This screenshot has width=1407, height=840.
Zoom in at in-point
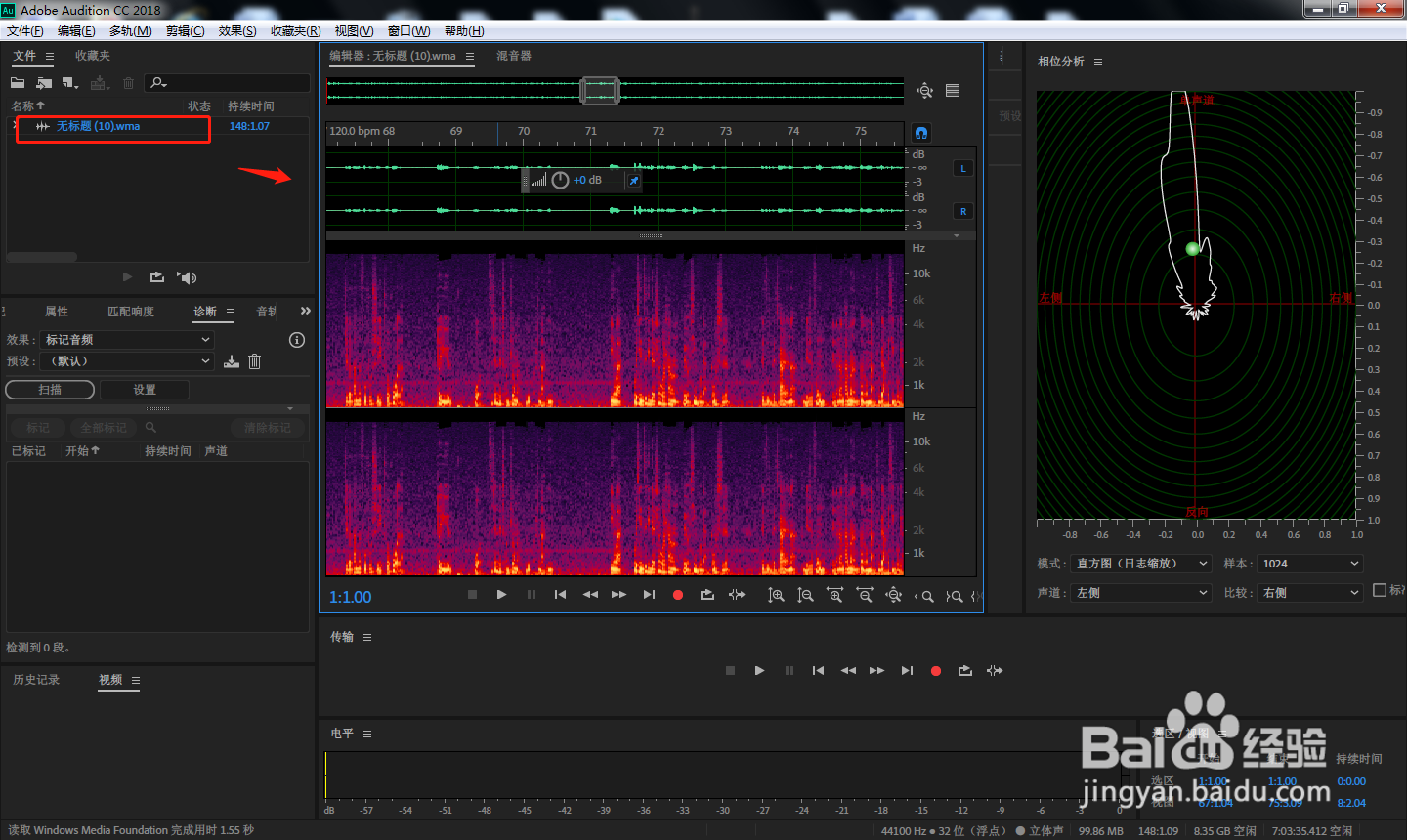click(923, 596)
